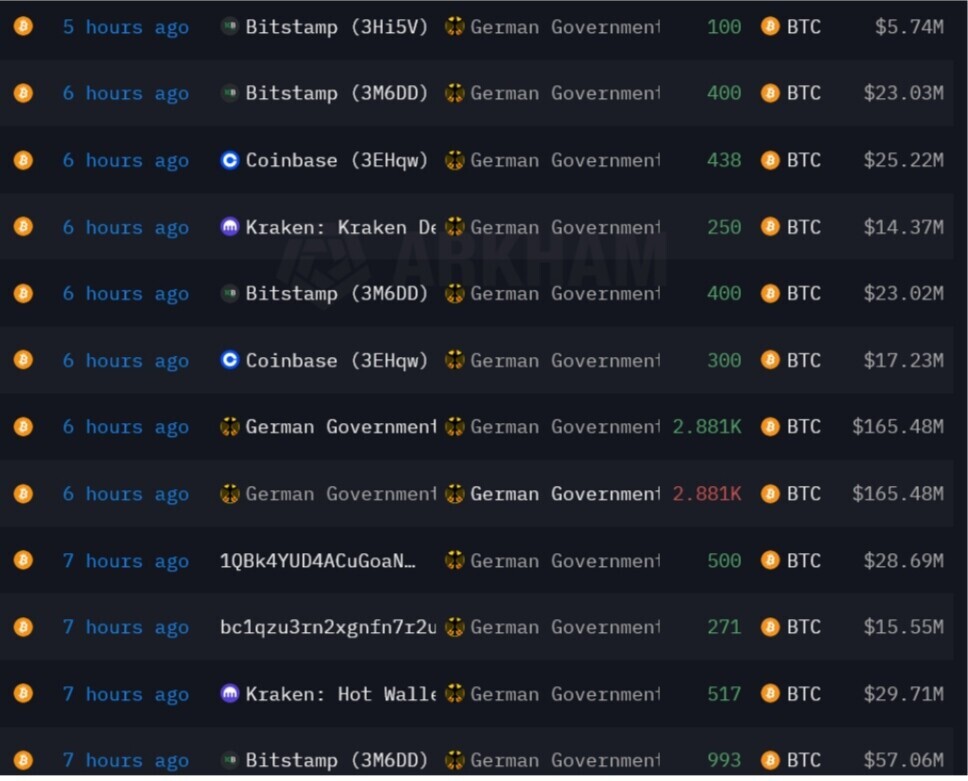This screenshot has width=968, height=781.
Task: Click the receiver emblem in the red 2.881K row
Action: [454, 494]
